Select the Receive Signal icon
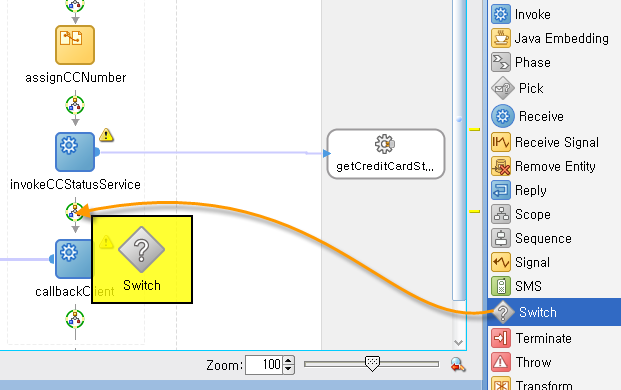This screenshot has height=390, width=621. [x=501, y=142]
